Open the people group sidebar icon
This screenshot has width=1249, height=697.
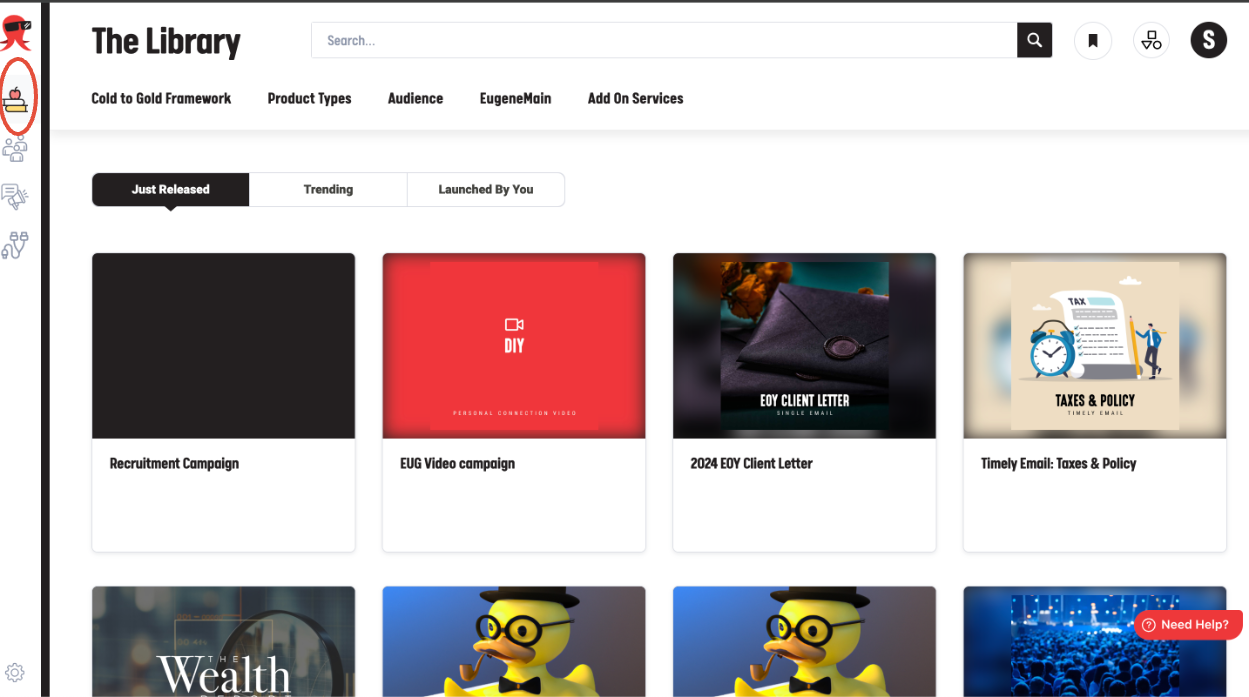click(x=15, y=149)
